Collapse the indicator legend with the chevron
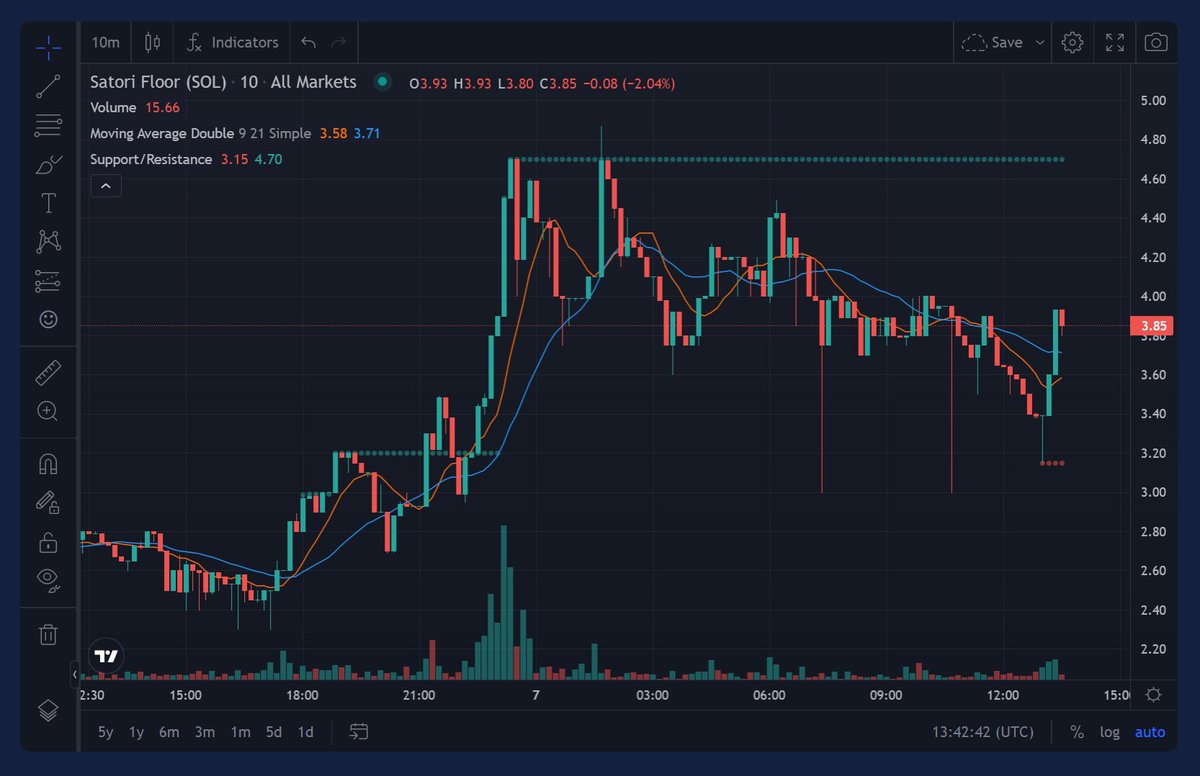1200x776 pixels. [106, 185]
